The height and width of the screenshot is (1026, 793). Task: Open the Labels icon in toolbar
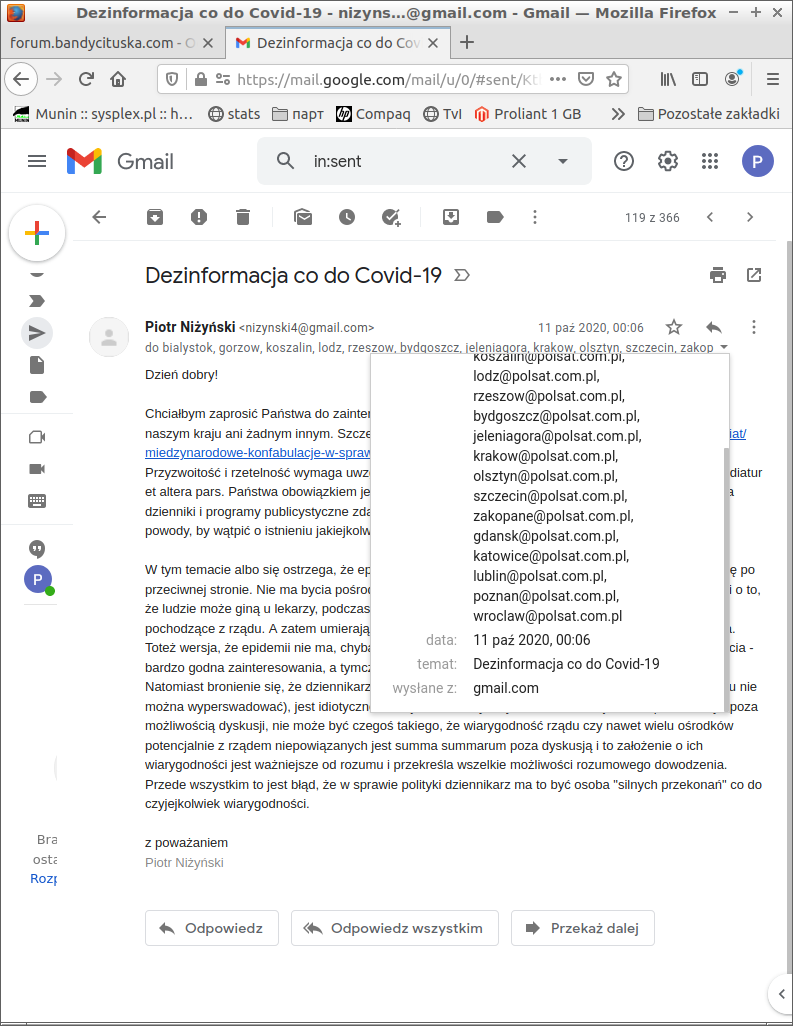coord(495,217)
